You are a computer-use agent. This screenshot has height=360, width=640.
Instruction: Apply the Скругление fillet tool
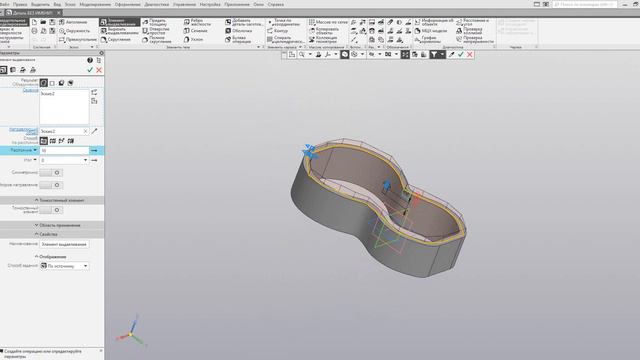click(x=116, y=40)
